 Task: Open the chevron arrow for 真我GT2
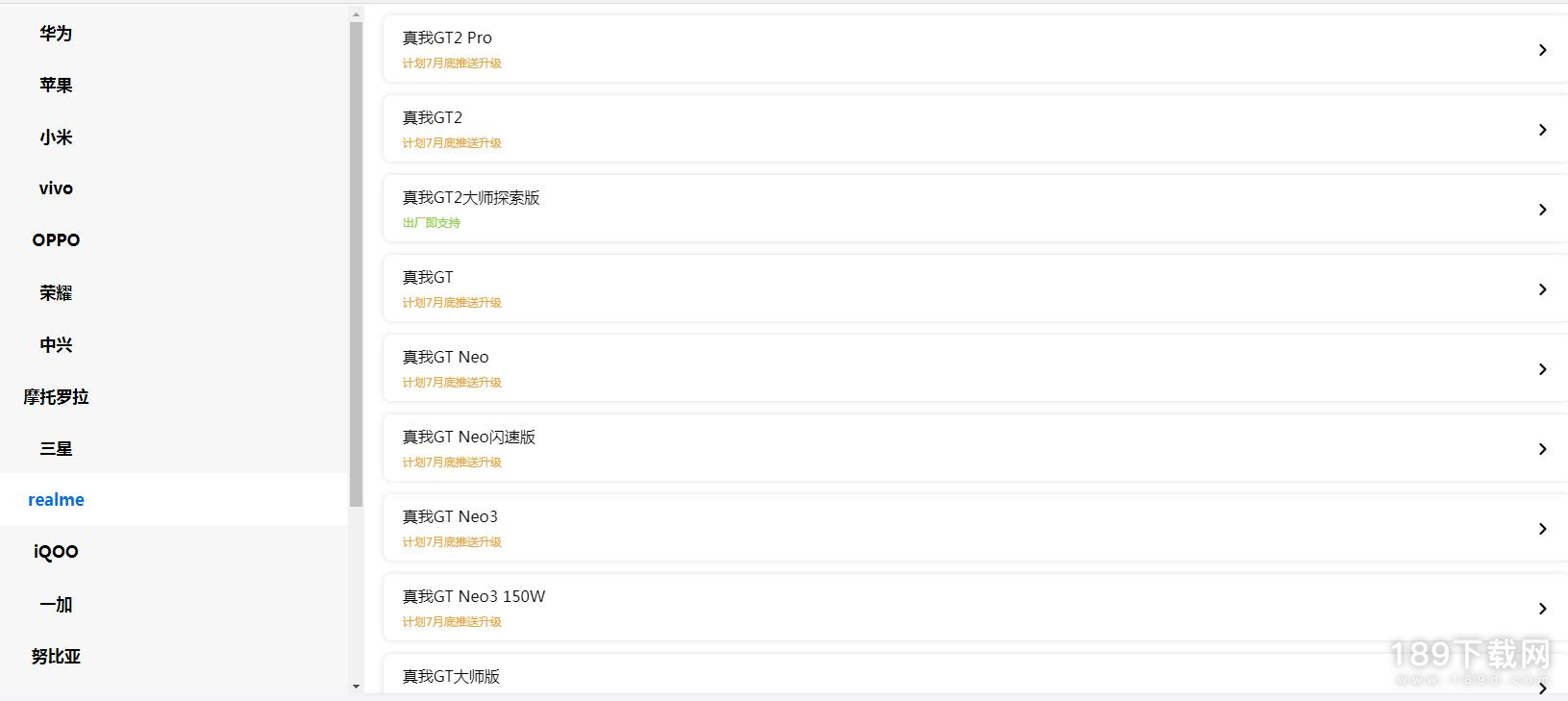pyautogui.click(x=1542, y=130)
